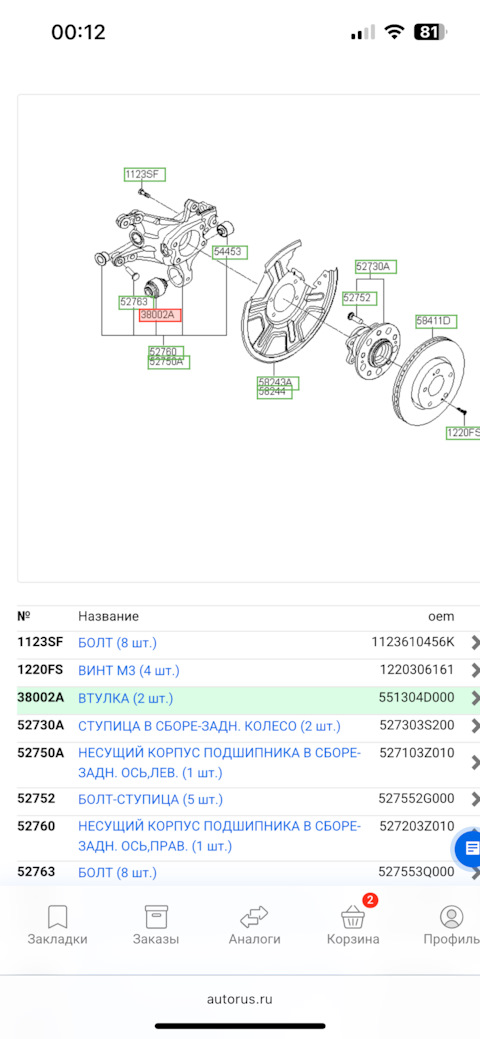Open the ВИНТ М3 (4 шт.) link
This screenshot has width=480, height=1039.
click(129, 671)
